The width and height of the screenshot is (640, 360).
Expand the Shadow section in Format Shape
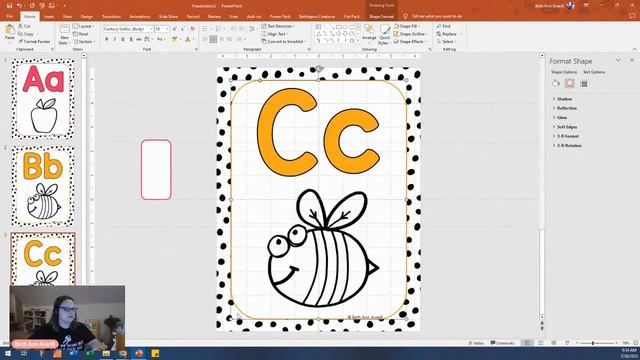click(563, 99)
